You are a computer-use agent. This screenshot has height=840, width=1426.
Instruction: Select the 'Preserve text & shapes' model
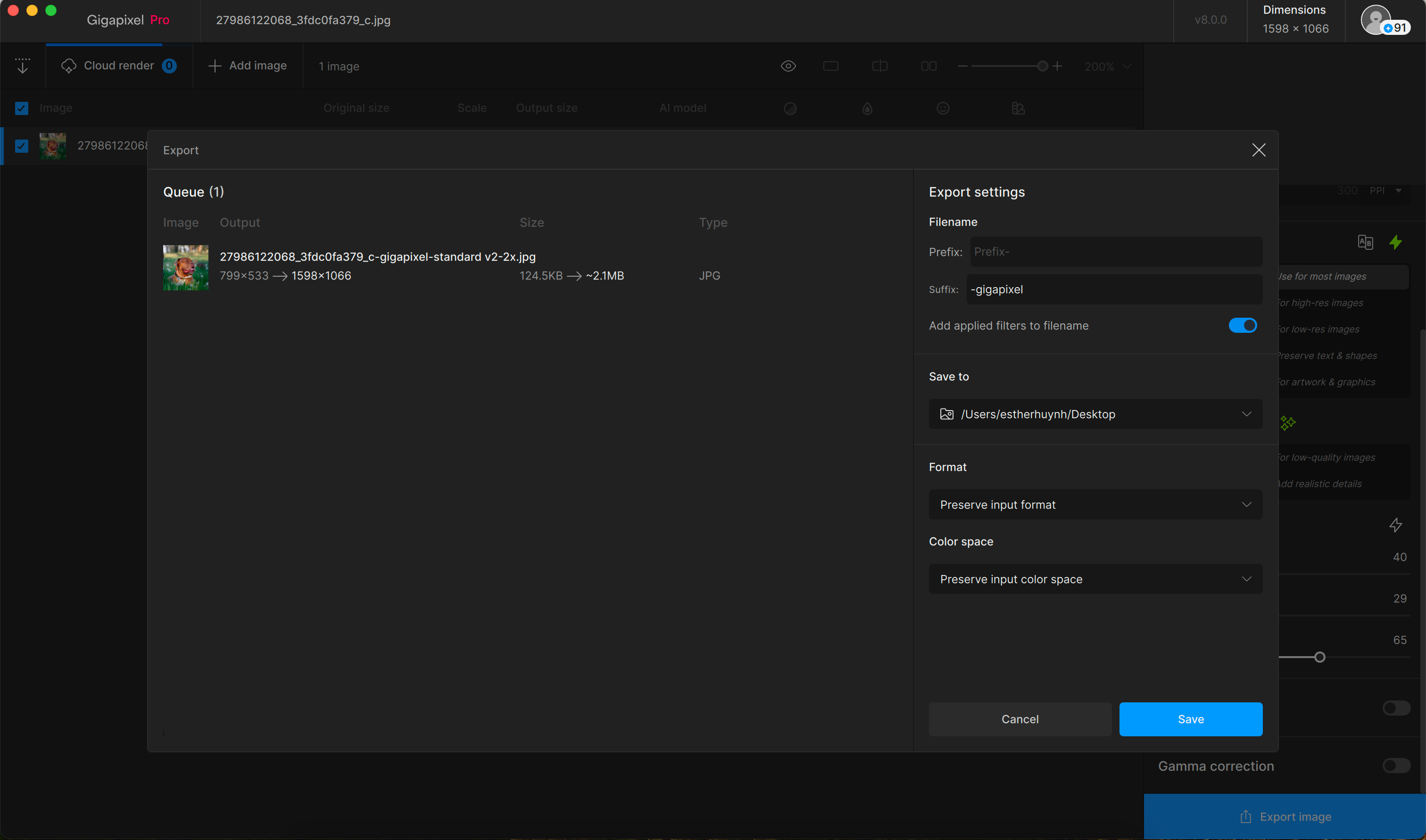(x=1343, y=355)
